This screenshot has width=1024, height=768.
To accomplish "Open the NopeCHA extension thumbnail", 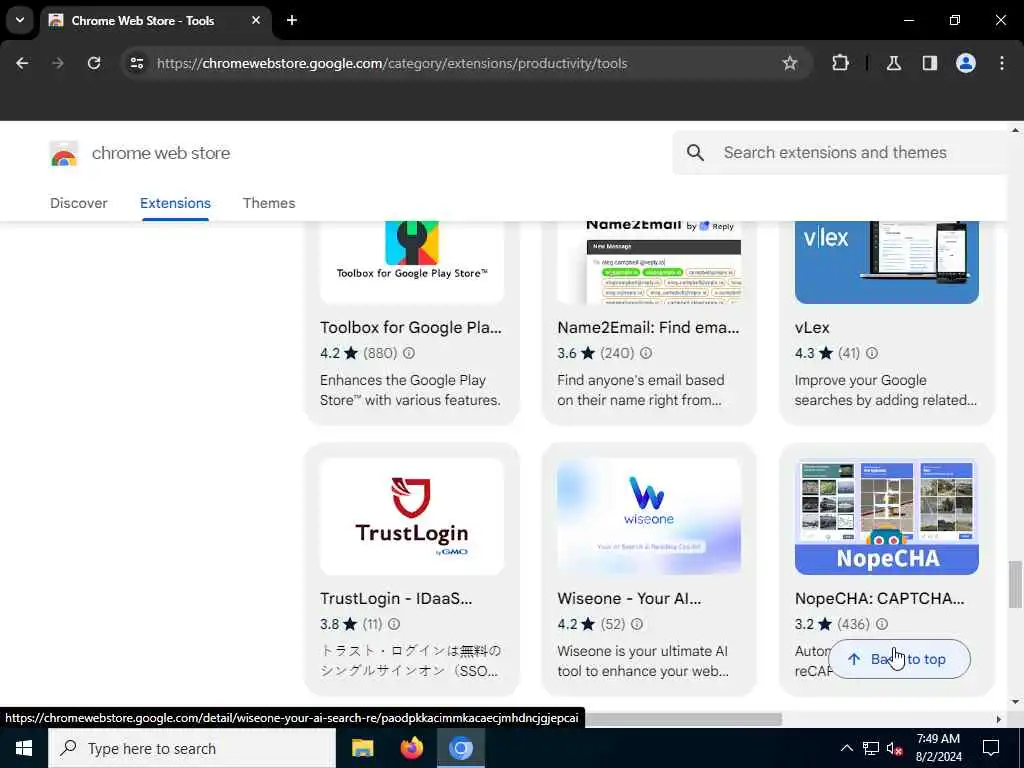I will pyautogui.click(x=887, y=517).
